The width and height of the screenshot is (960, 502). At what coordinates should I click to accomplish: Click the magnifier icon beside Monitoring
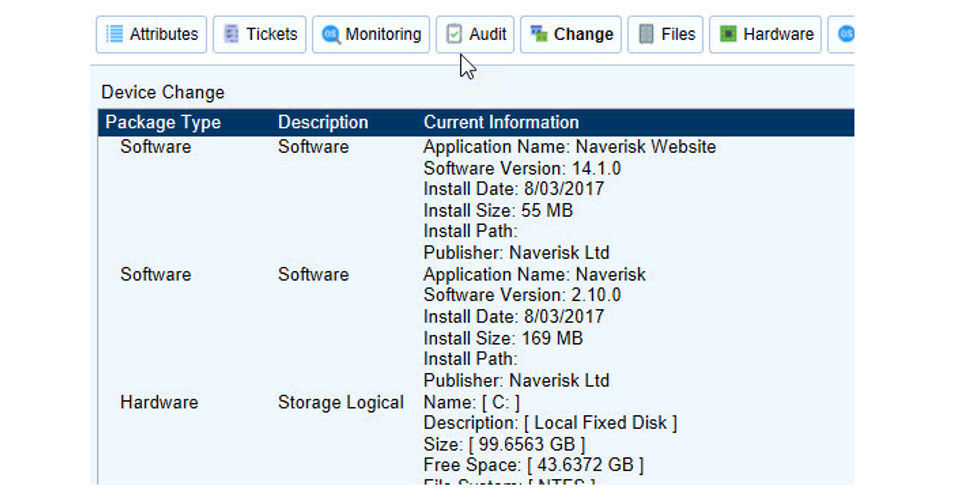[330, 34]
